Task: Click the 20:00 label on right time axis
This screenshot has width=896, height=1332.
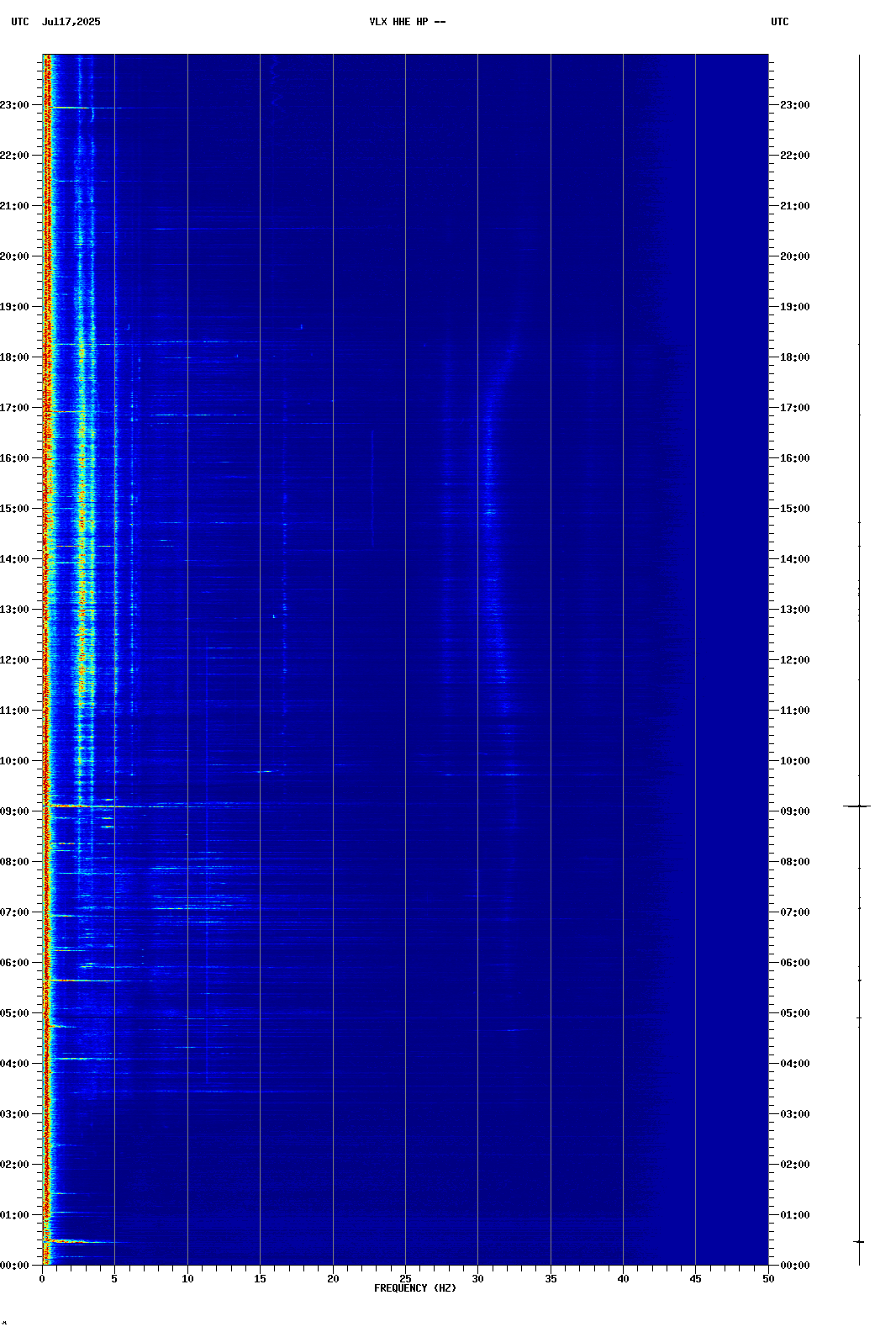Action: point(795,256)
